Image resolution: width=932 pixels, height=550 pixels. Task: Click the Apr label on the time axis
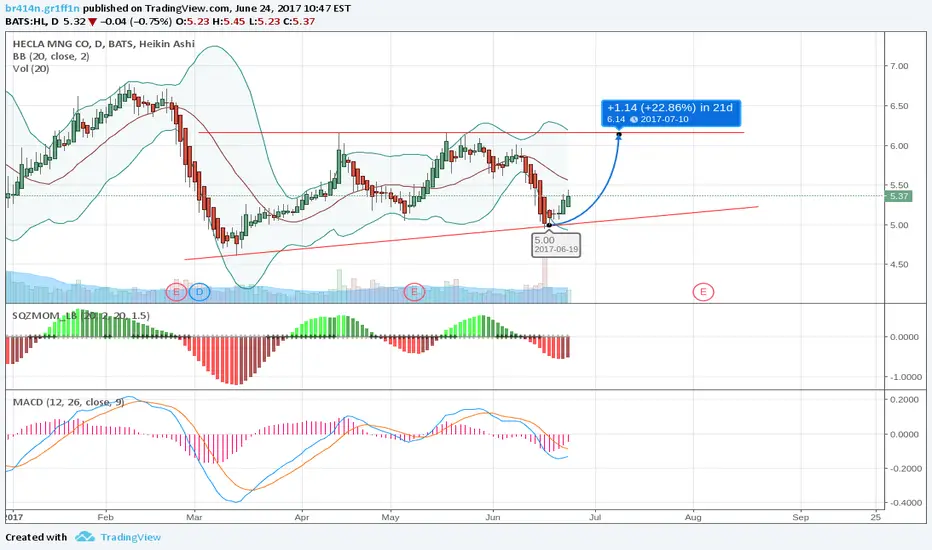point(302,517)
